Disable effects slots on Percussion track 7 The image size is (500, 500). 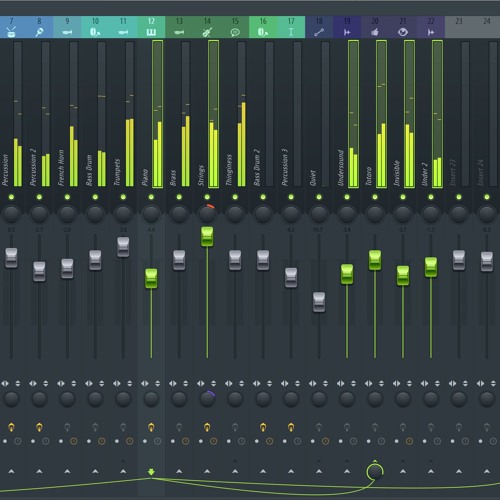[x=11, y=427]
